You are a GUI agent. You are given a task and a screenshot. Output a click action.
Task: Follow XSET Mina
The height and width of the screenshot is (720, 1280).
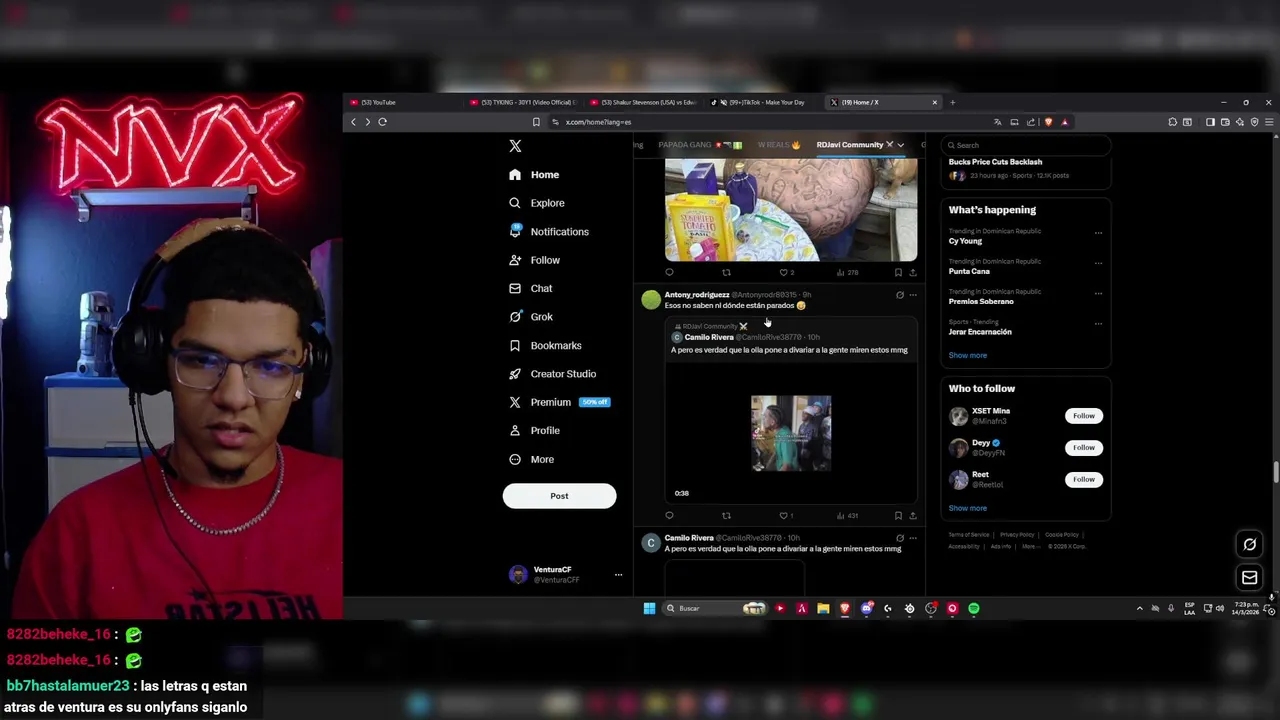click(x=1084, y=416)
